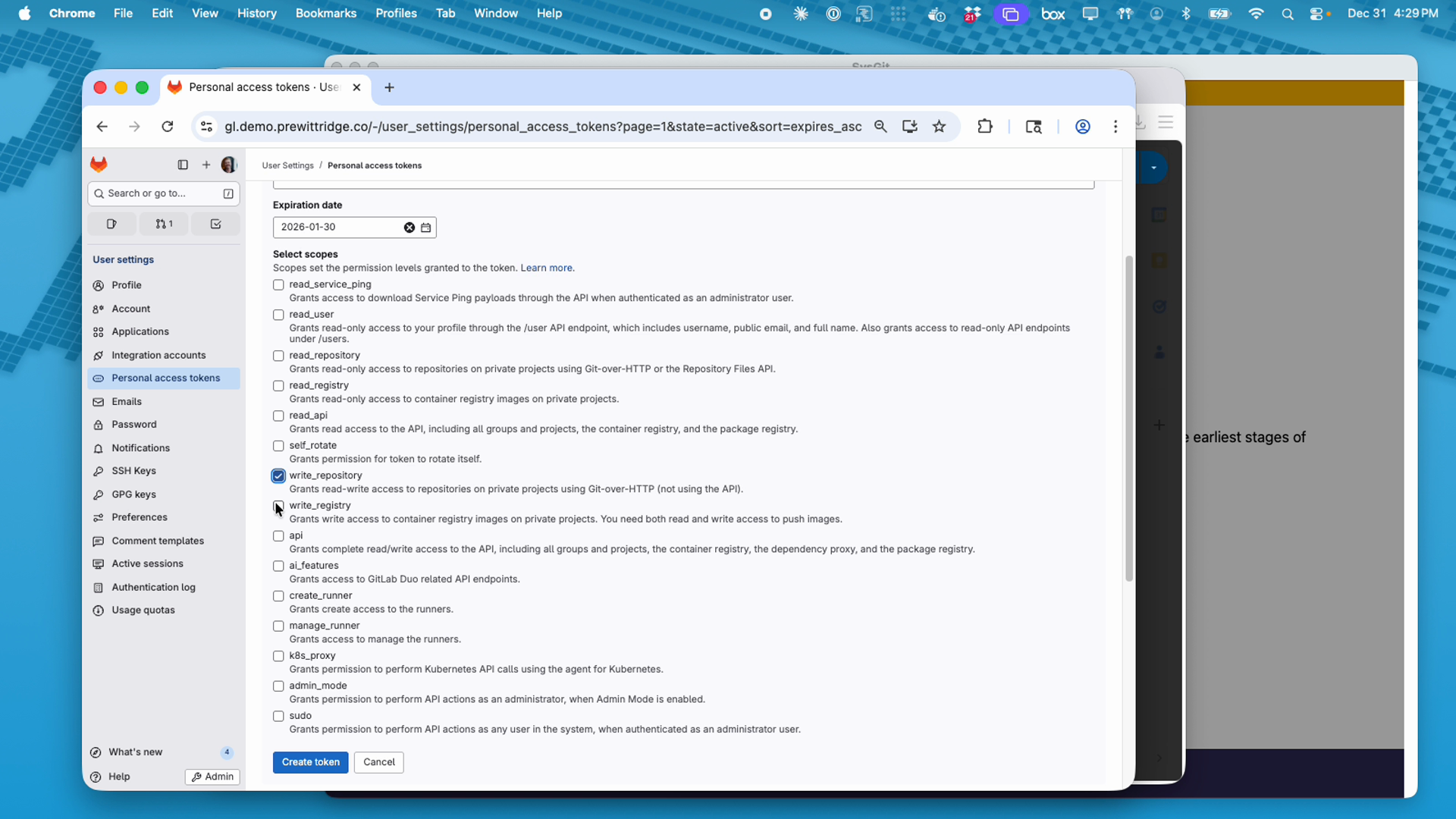
Task: Bookmark this page with the star icon
Action: (x=939, y=127)
